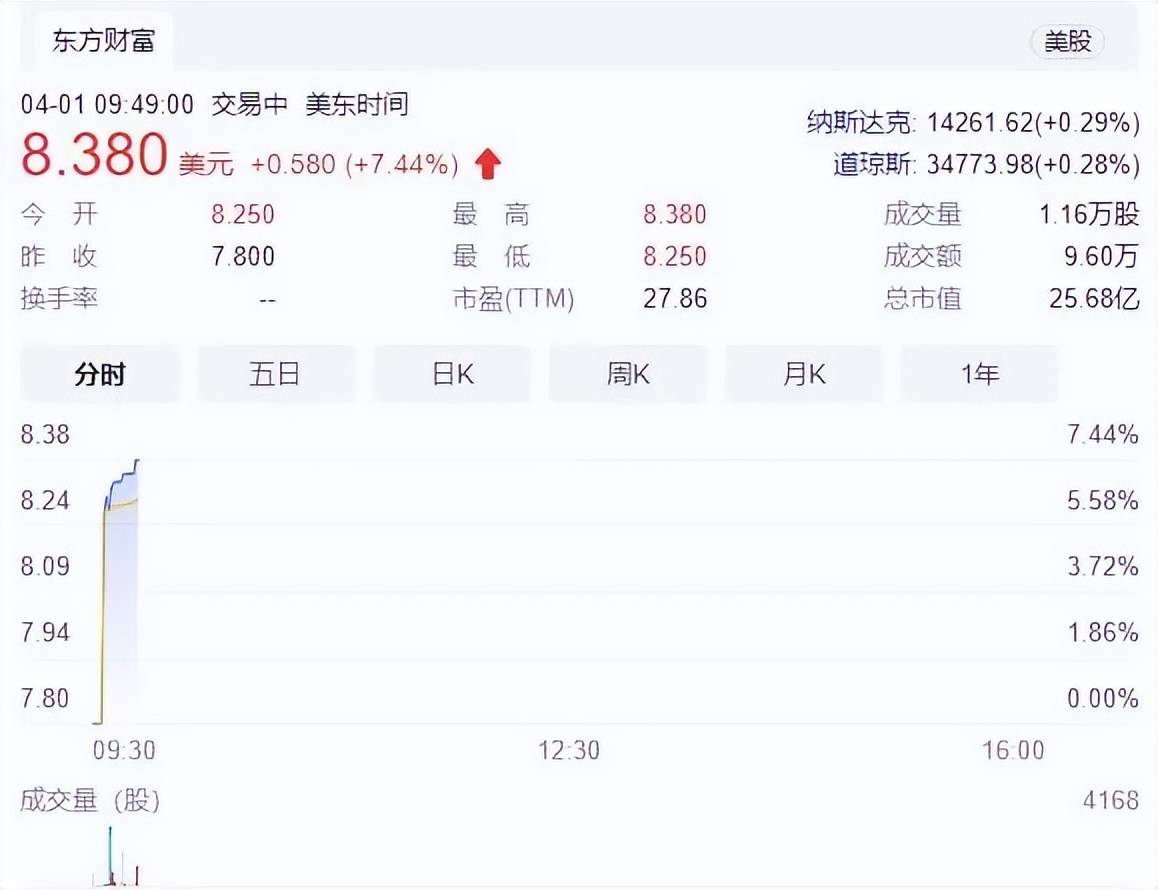Click the 16:00 time axis label
Screen dimensions: 1158x890
point(1013,750)
